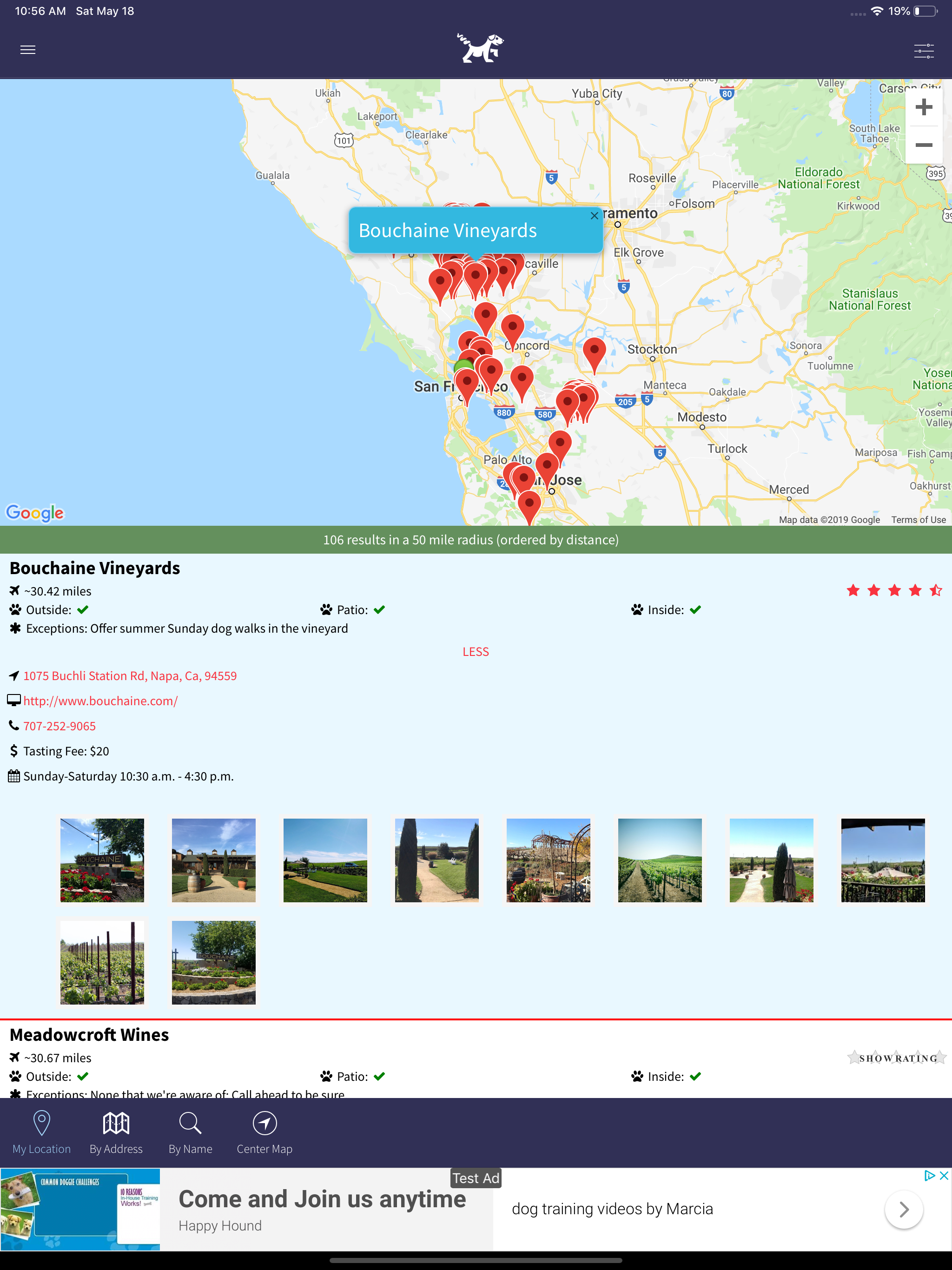Open the hamburger menu
Viewport: 952px width, 1270px height.
coord(27,50)
